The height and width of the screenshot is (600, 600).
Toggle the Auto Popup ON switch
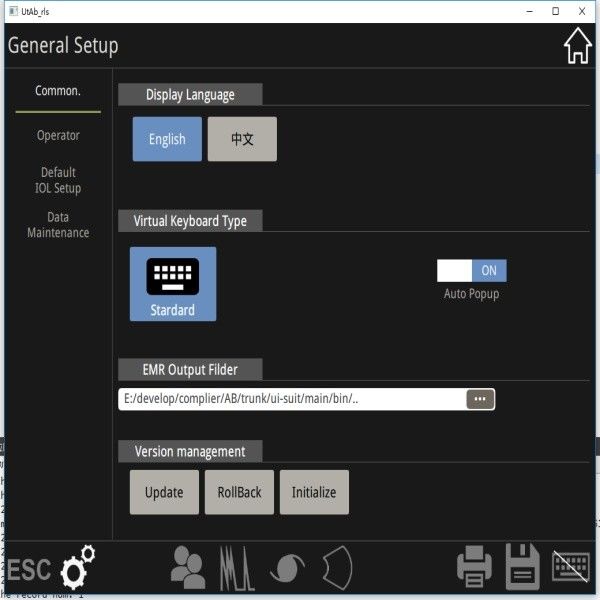[x=472, y=271]
